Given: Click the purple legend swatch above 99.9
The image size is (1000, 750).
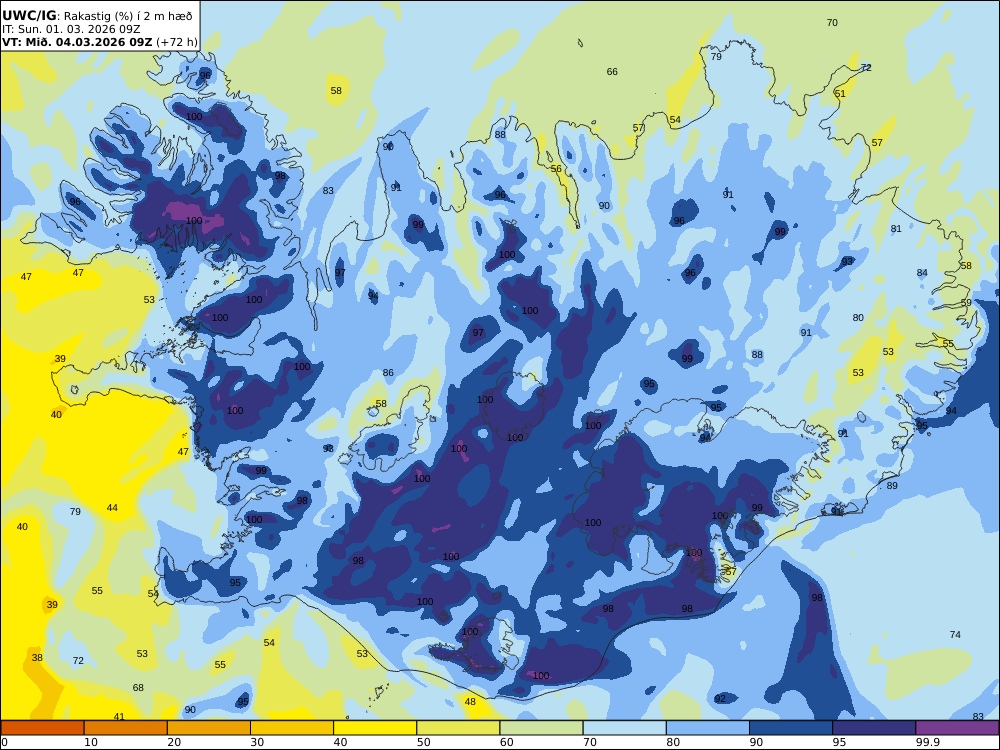Looking at the screenshot, I should [x=957, y=728].
